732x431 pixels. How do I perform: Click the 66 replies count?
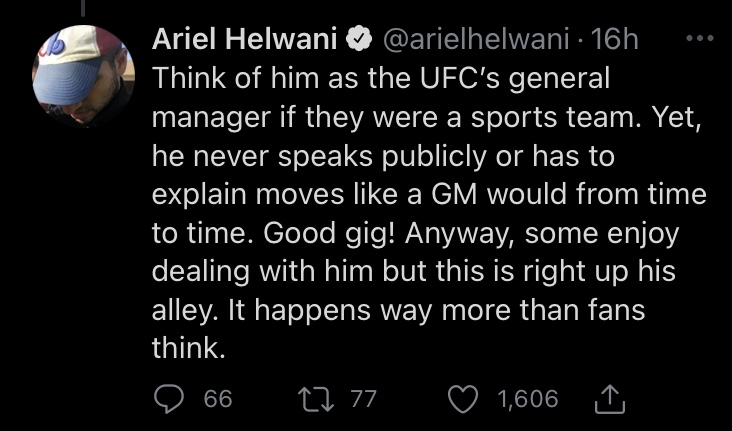click(x=218, y=399)
